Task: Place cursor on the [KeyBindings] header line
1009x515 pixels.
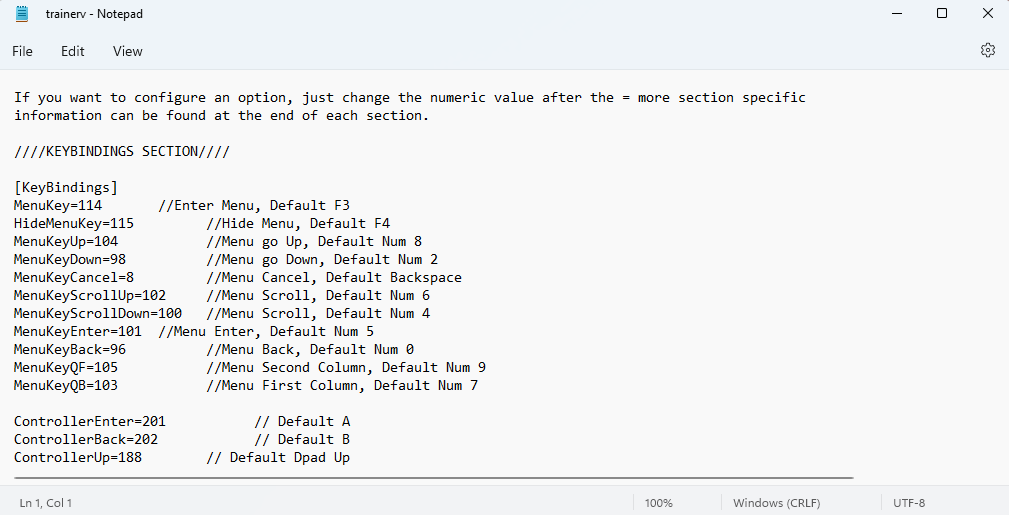Action: [x=66, y=187]
